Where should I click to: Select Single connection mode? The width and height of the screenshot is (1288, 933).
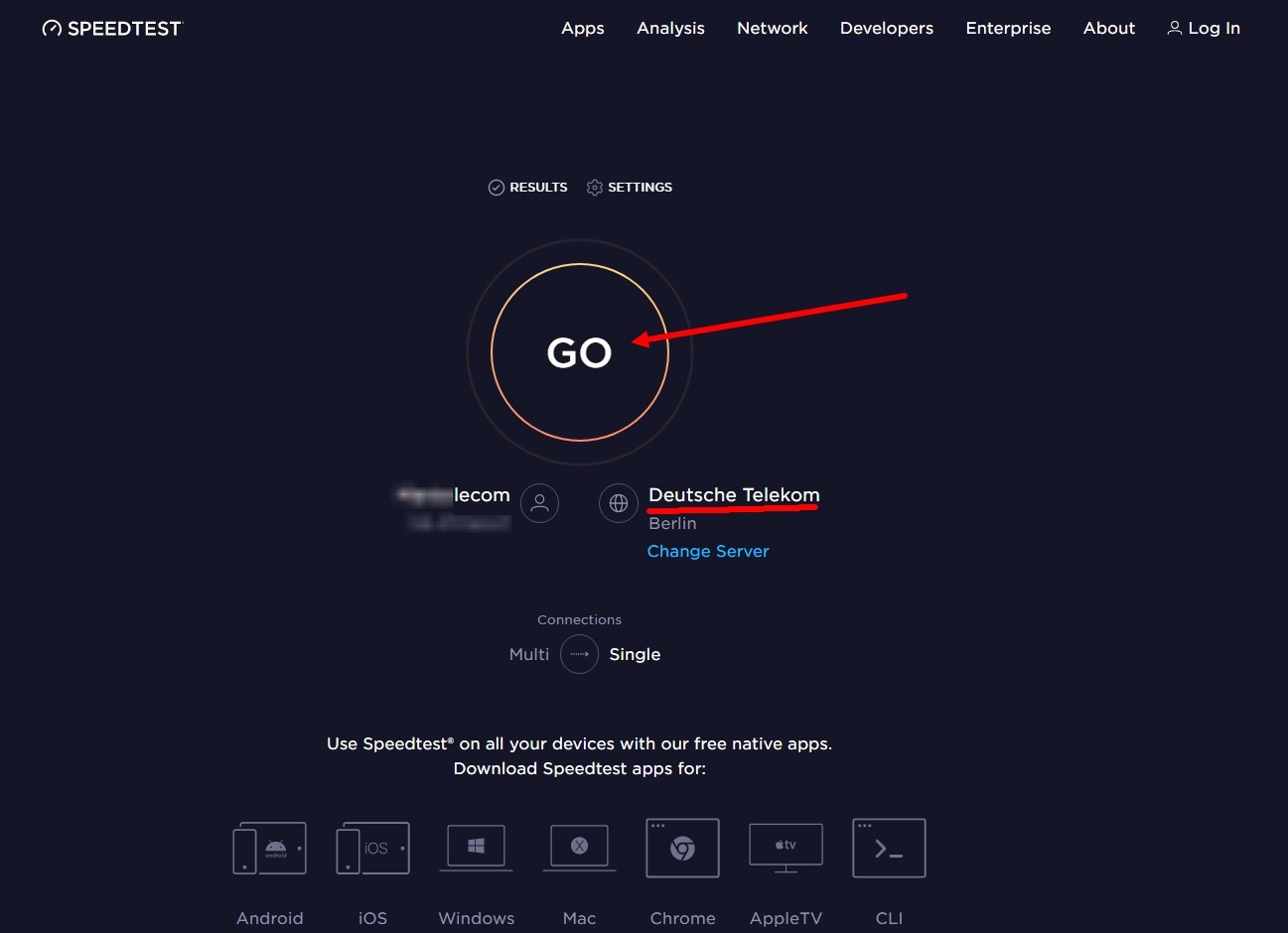click(635, 655)
